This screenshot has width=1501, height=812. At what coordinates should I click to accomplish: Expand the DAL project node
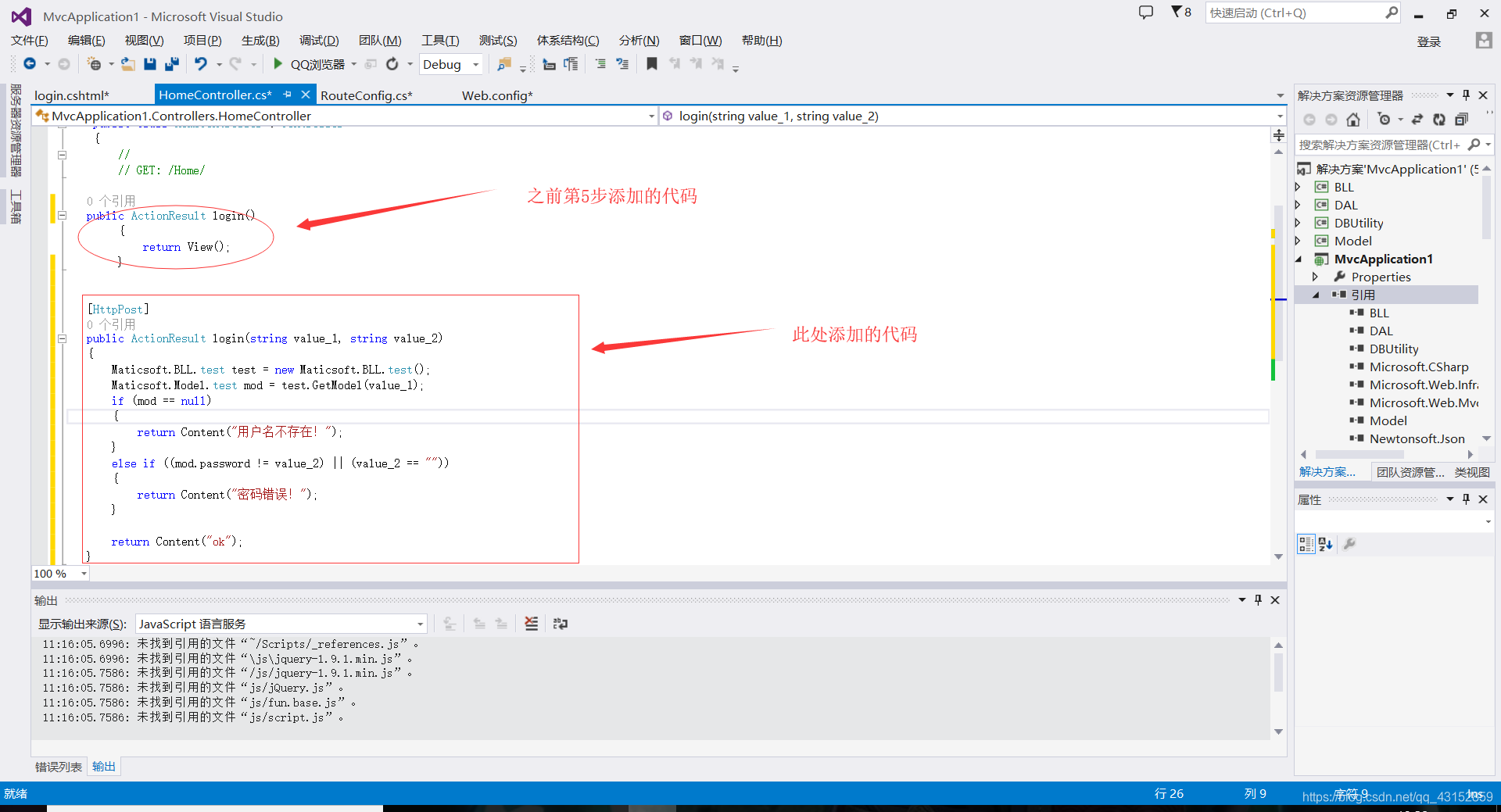[1299, 205]
